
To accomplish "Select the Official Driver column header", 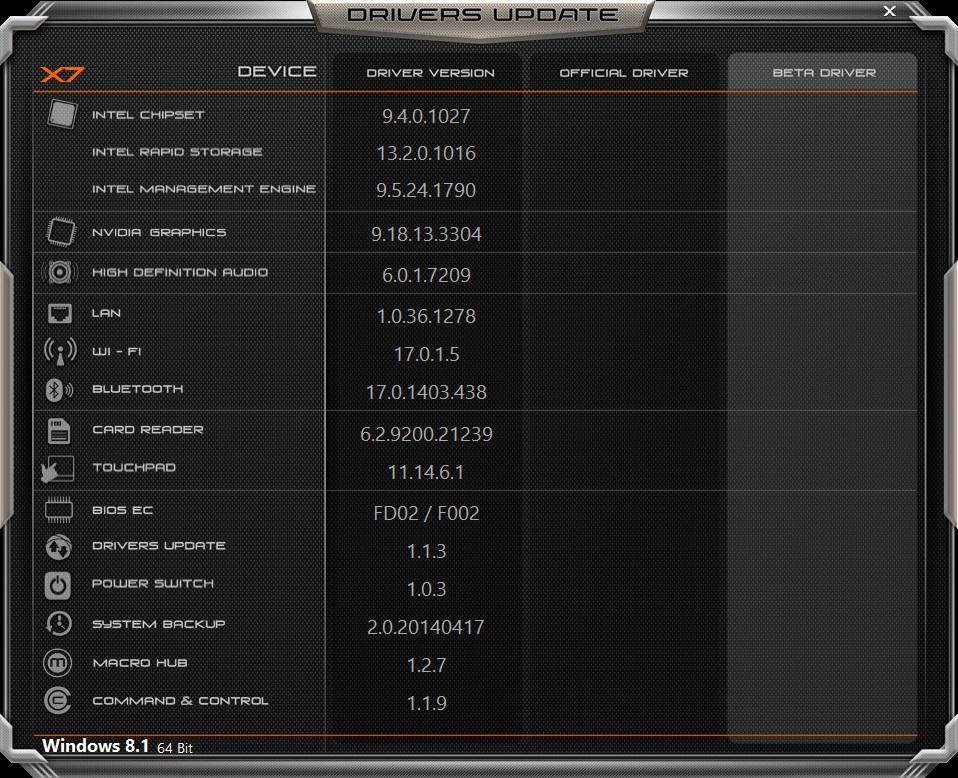I will [x=624, y=73].
